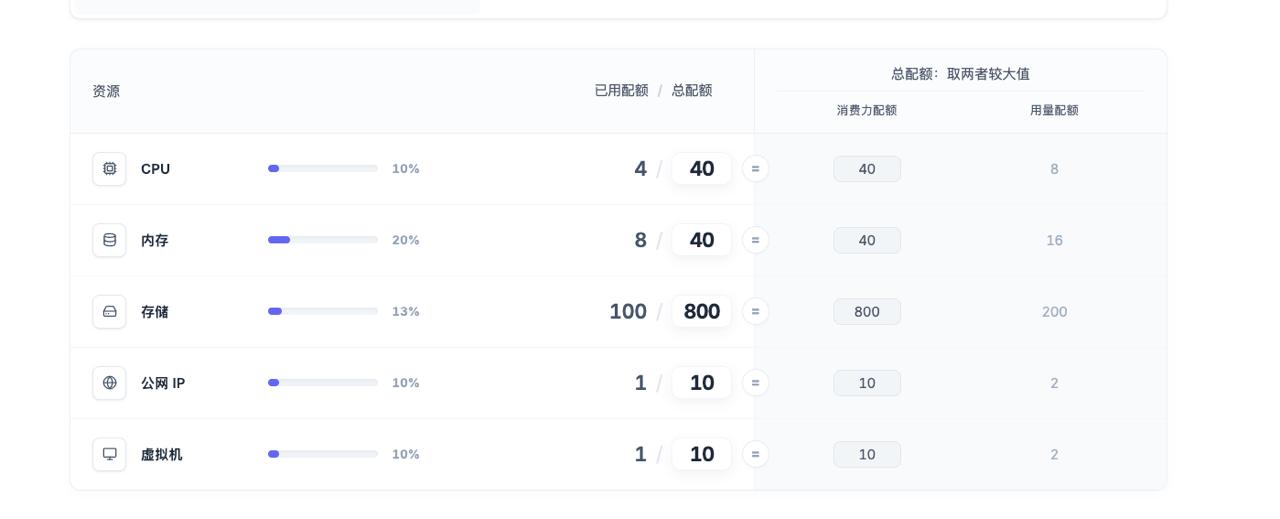Click 存储 used quota value 100
Viewport: 1280px width, 519px height.
pyautogui.click(x=628, y=312)
